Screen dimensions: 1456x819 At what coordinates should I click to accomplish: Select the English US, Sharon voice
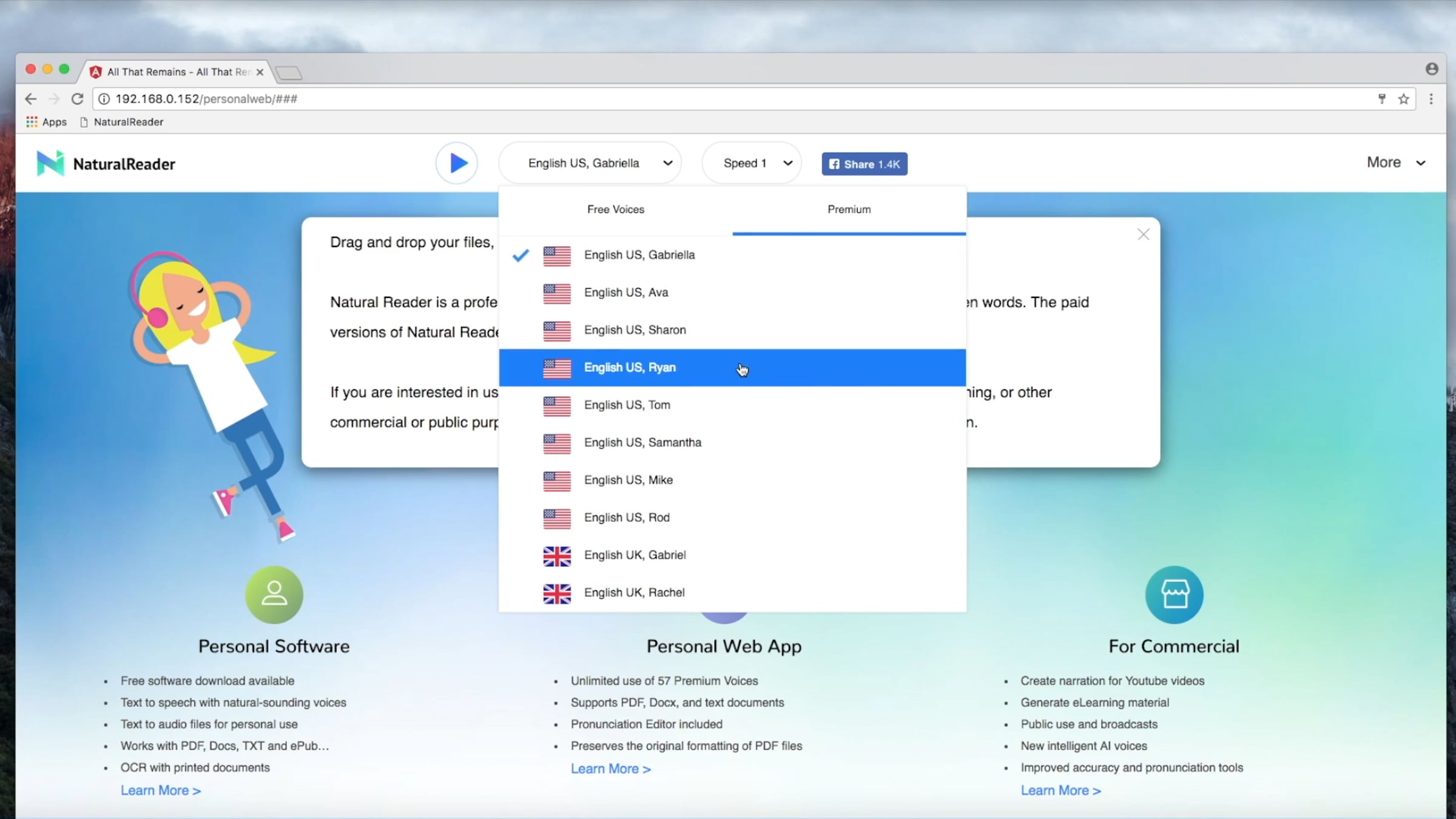click(732, 331)
